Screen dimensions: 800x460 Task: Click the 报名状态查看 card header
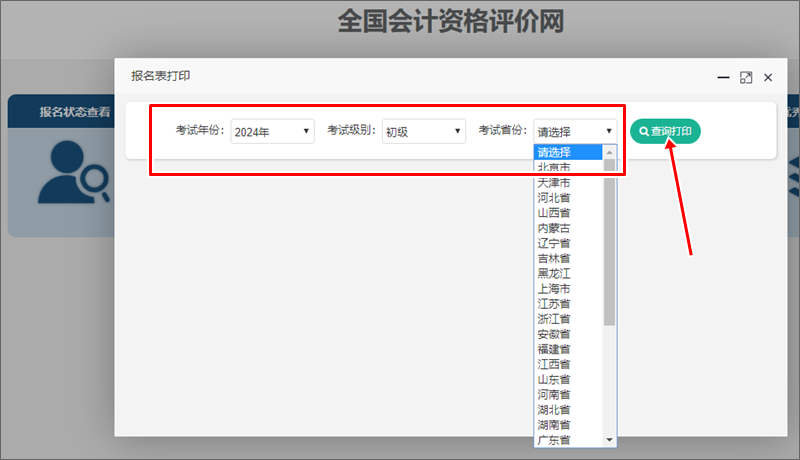click(61, 111)
